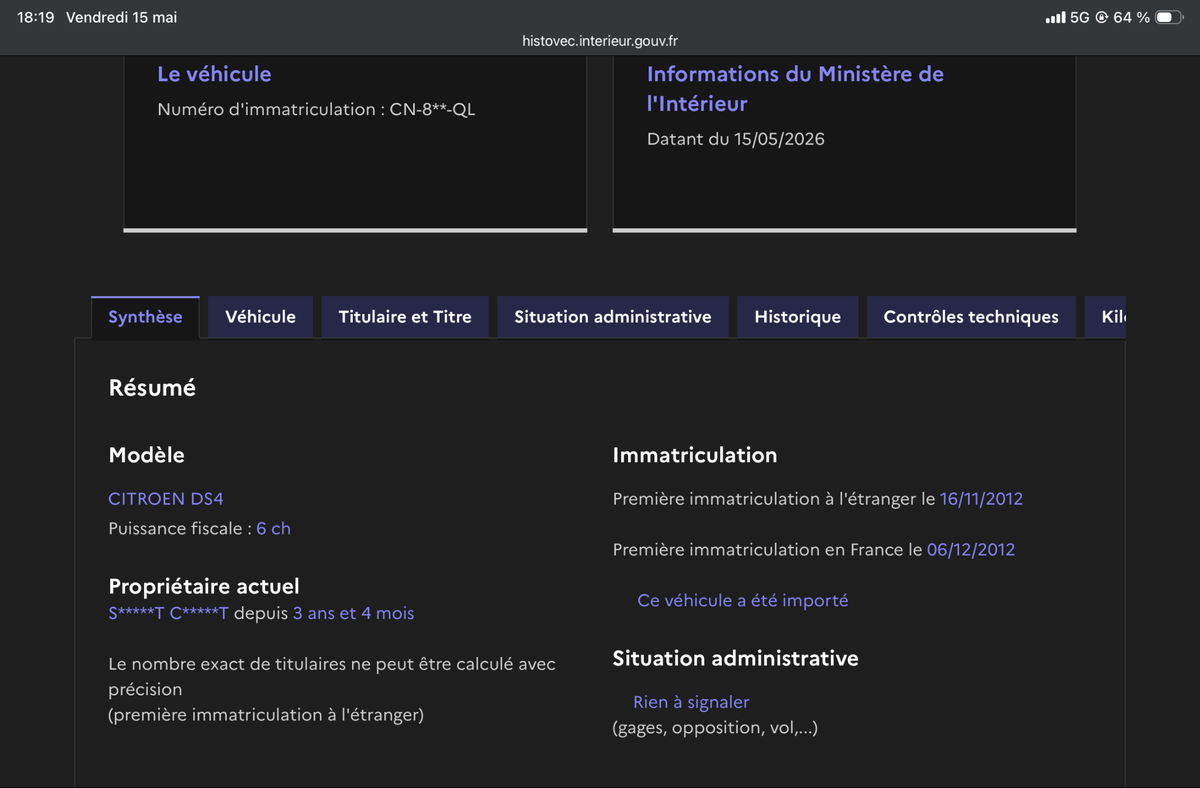Click the '3 ans et 4 mois' duration
The image size is (1200, 788).
pos(353,614)
